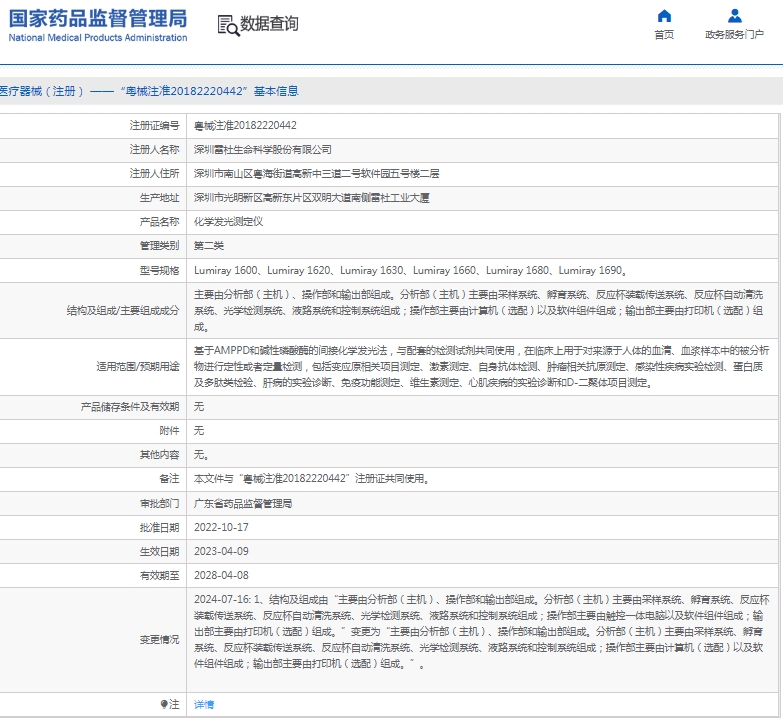Click the 数据查询 title text
The height and width of the screenshot is (721, 783).
pyautogui.click(x=269, y=23)
